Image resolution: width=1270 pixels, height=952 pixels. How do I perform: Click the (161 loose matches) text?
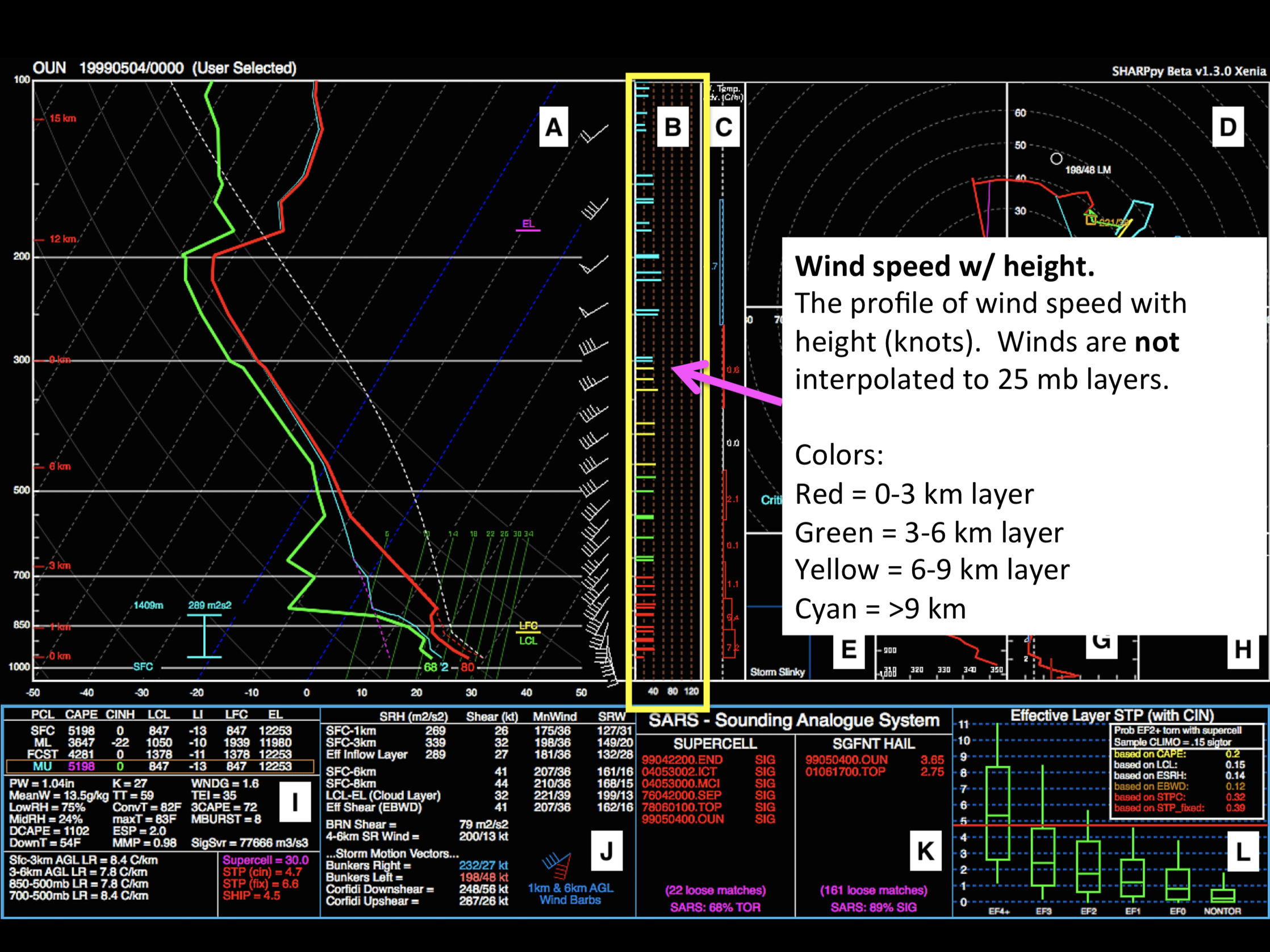tap(874, 891)
